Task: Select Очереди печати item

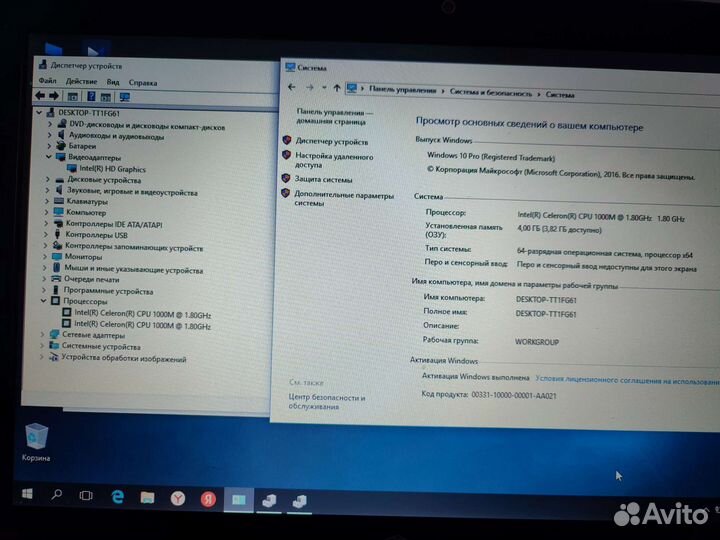Action: pos(91,279)
